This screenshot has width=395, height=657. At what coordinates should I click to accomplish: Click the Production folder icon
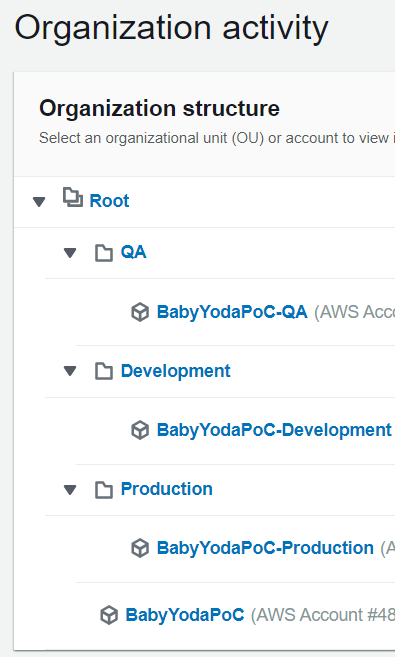tap(103, 489)
